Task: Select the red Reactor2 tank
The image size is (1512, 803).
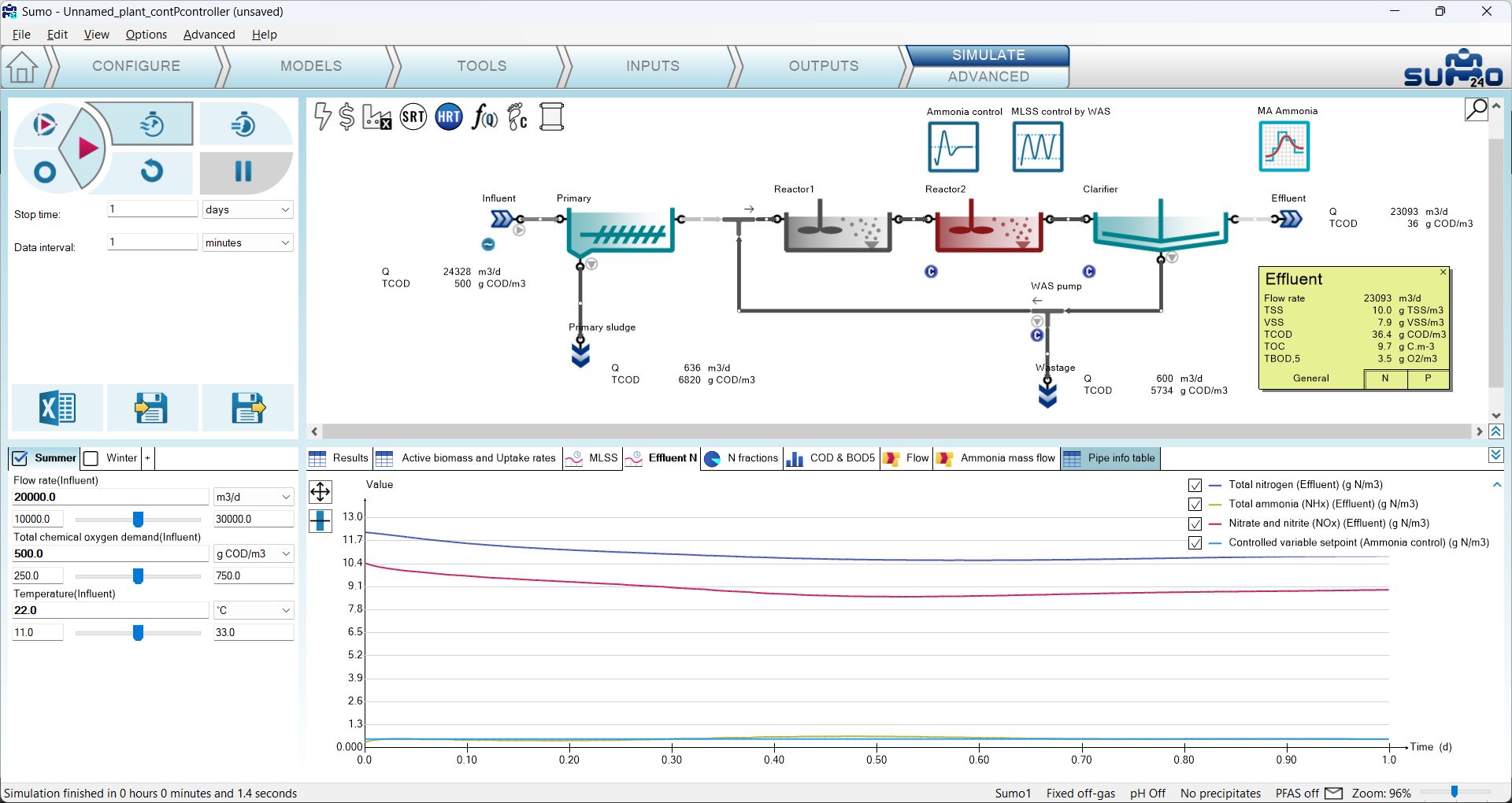Action: click(x=989, y=228)
